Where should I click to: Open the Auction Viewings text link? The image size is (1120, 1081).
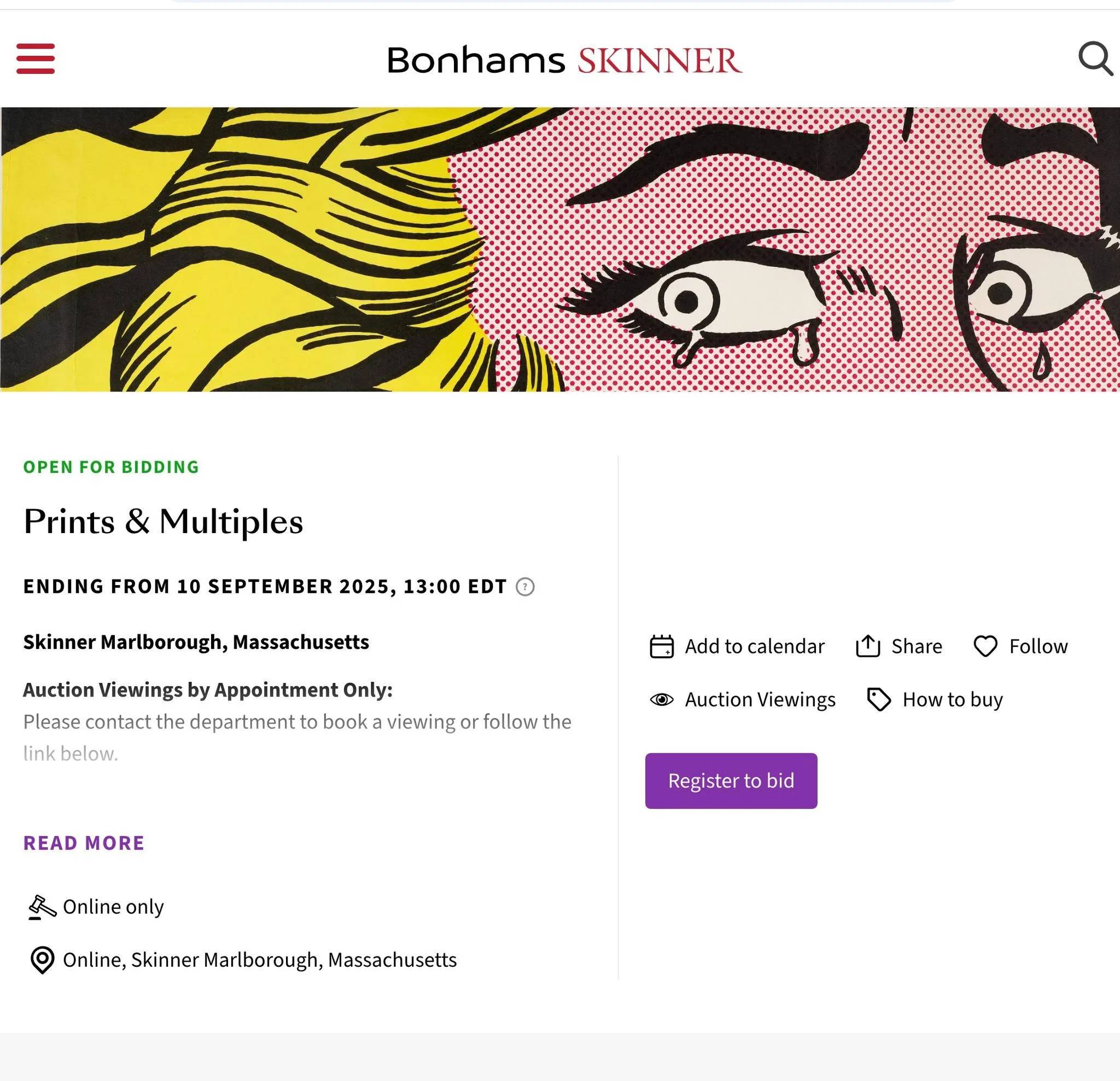(x=760, y=700)
